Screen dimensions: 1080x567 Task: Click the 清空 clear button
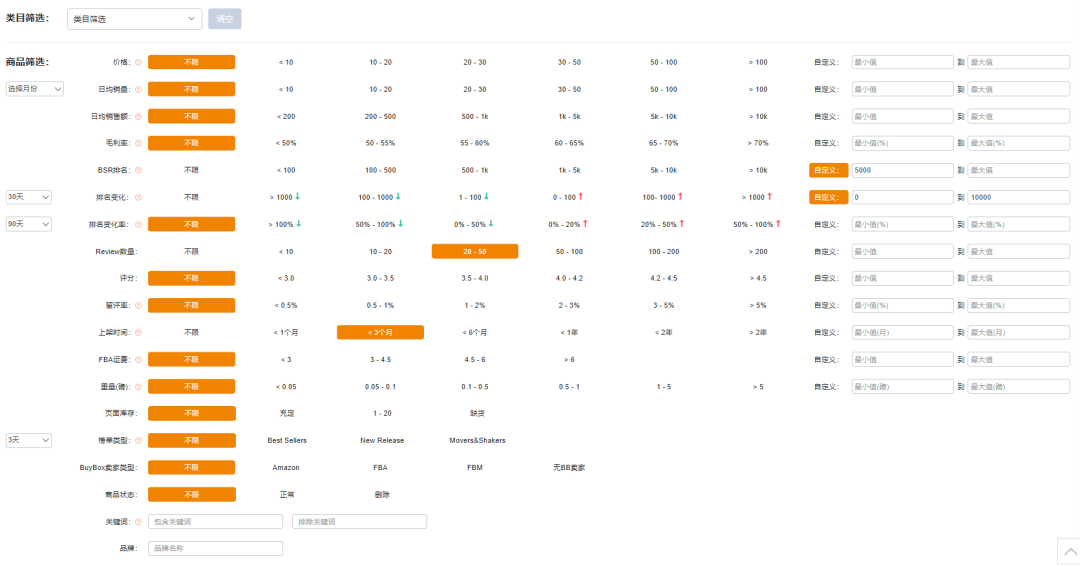click(225, 19)
